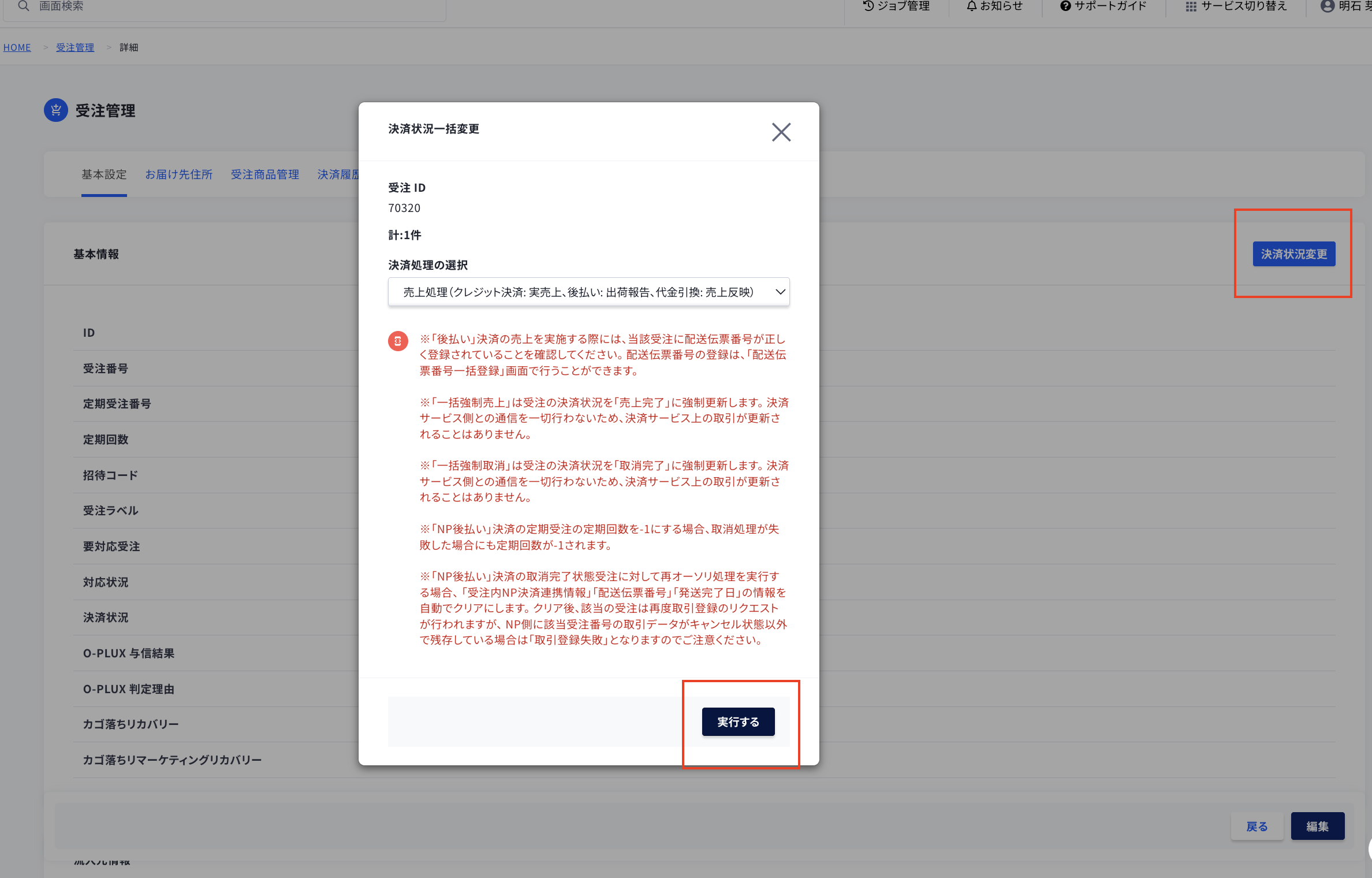The width and height of the screenshot is (1372, 878).
Task: Click the カゴ落ちリマーケティングリカバリー row label
Action: 173,760
